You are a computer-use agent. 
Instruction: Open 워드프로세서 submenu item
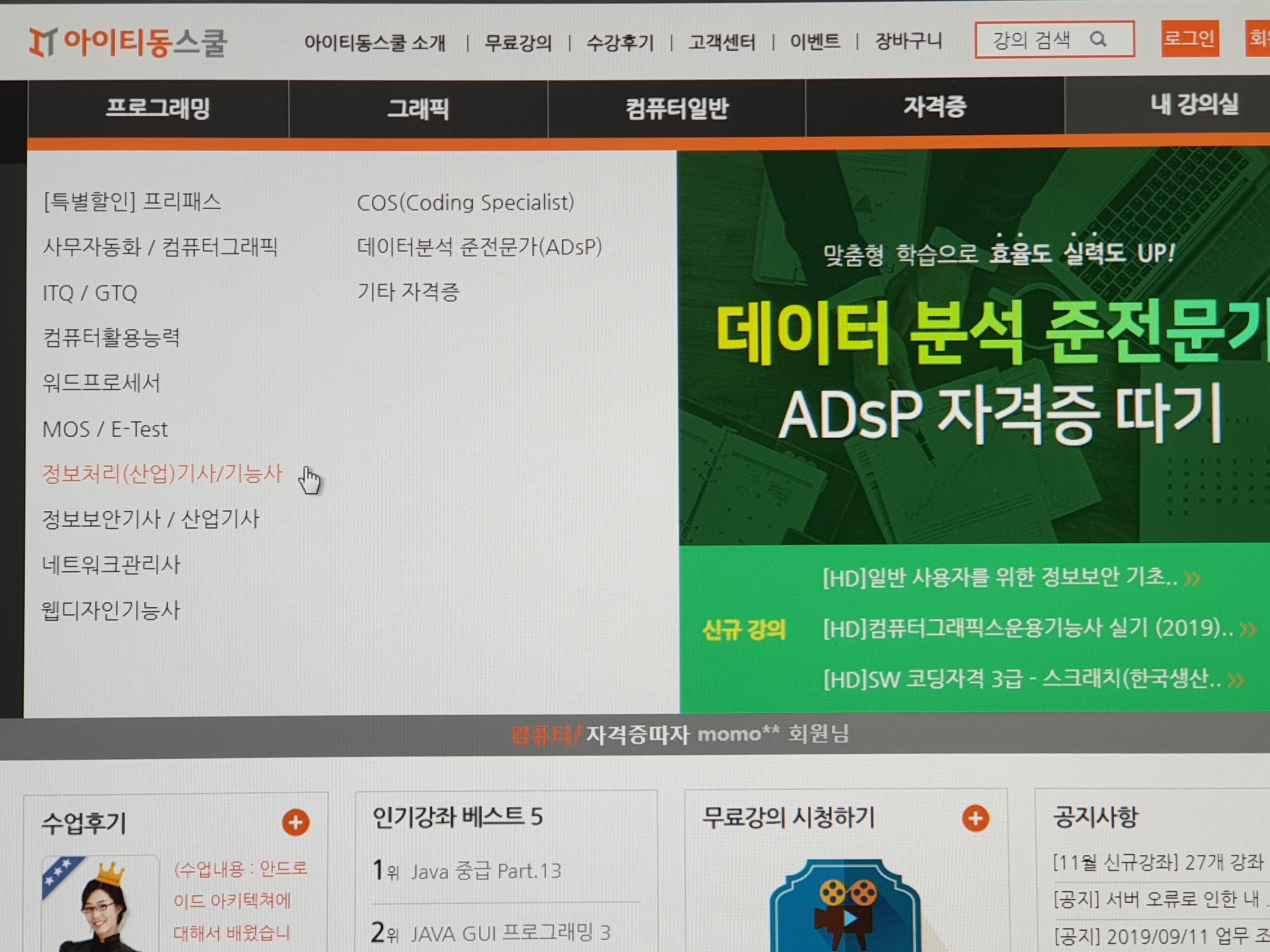click(101, 383)
